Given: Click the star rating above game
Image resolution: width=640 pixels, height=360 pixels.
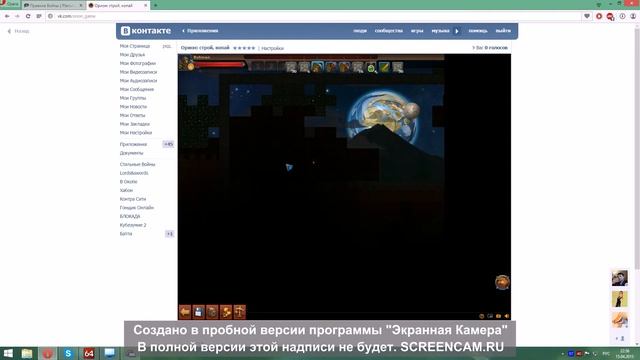Looking at the screenshot, I should pyautogui.click(x=244, y=48).
